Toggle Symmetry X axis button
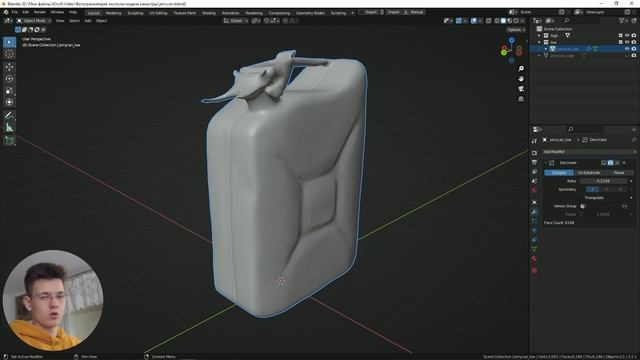The image size is (640, 360). click(593, 189)
